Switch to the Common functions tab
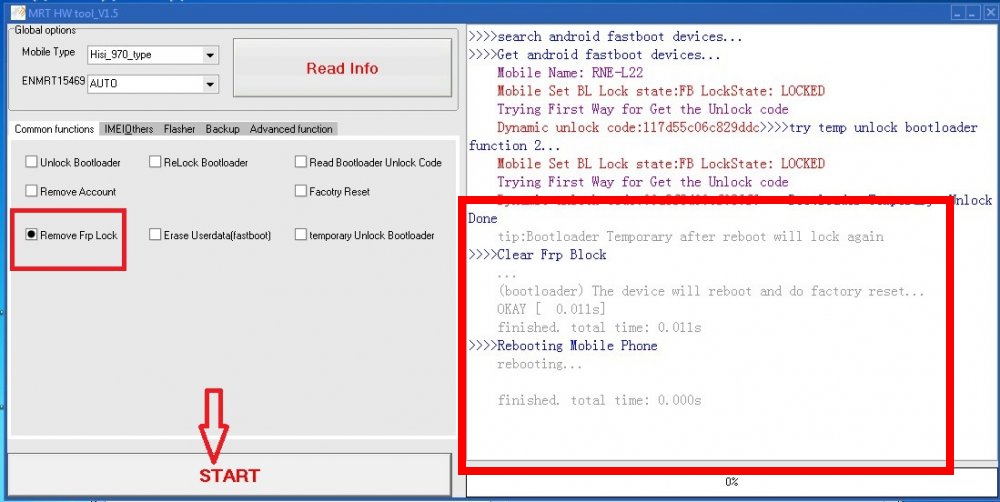 (54, 129)
